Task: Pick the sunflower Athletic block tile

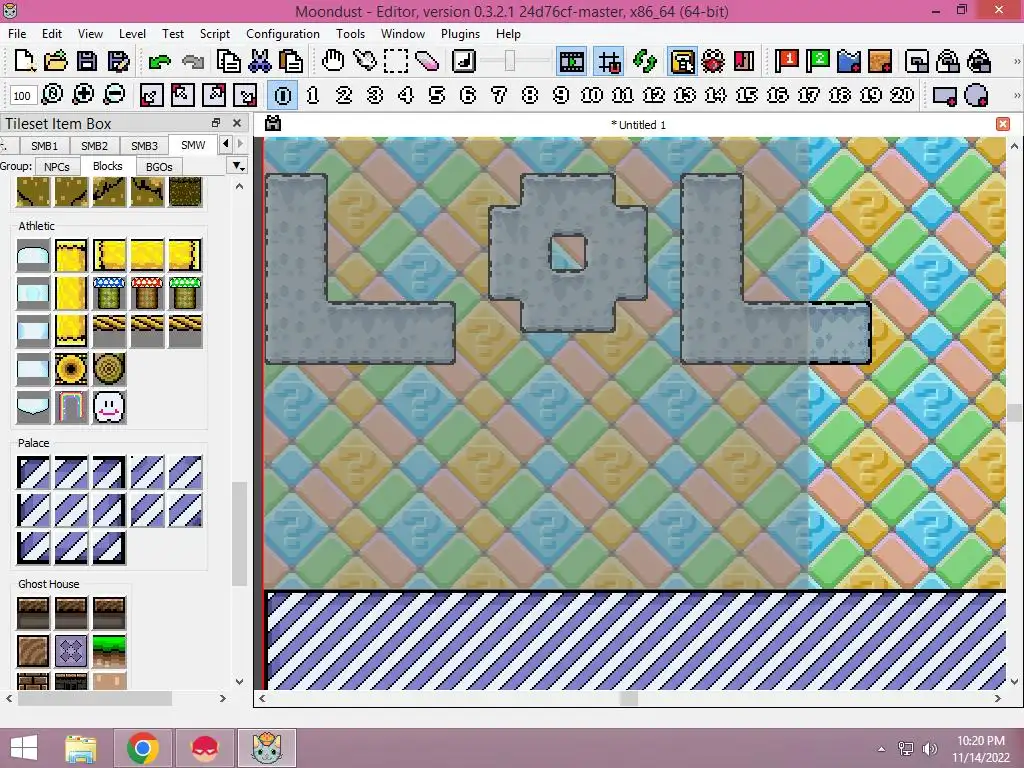Action: 71,369
